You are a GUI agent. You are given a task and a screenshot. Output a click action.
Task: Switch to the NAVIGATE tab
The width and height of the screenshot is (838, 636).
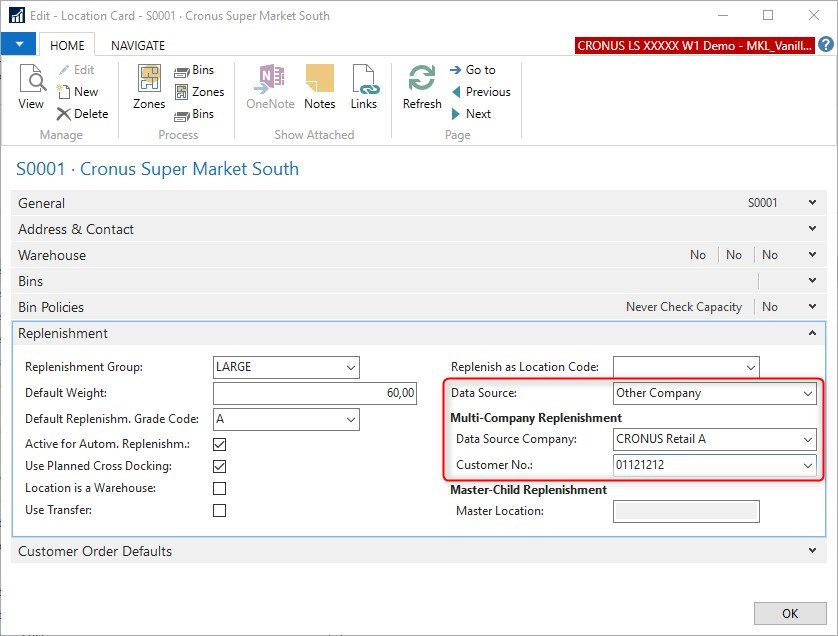coord(138,45)
